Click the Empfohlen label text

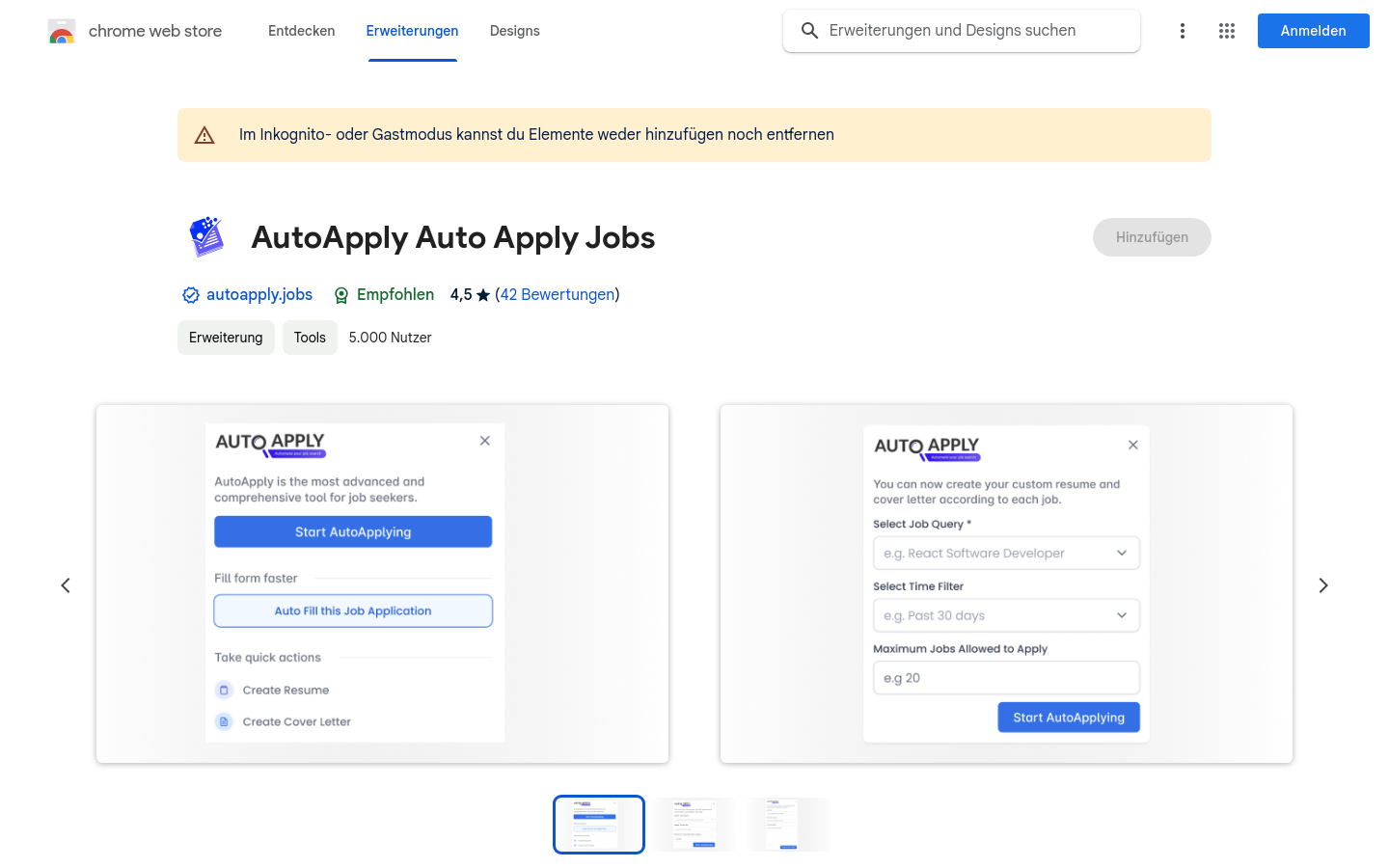point(395,295)
